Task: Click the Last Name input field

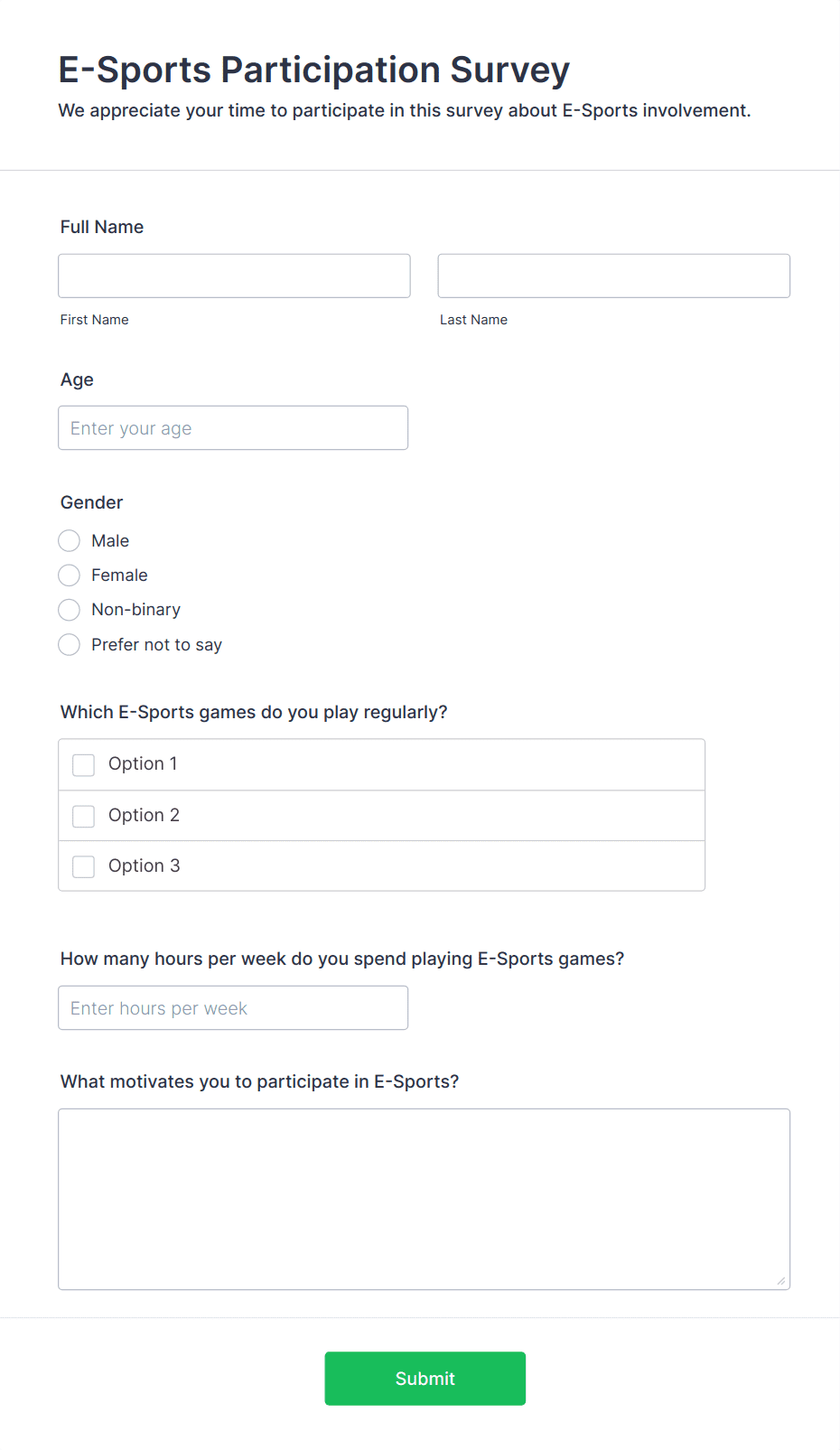Action: 613,276
